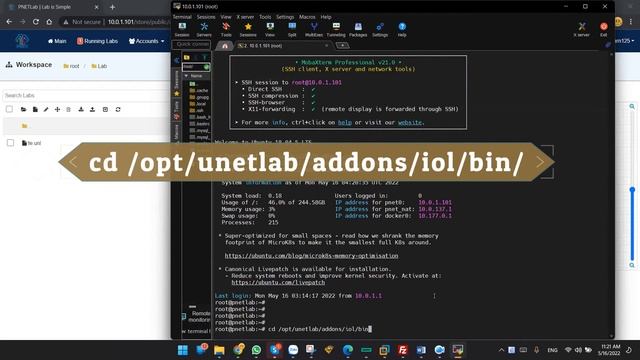Adjust the blue zoom slider on PNETLab right

[x=632, y=190]
